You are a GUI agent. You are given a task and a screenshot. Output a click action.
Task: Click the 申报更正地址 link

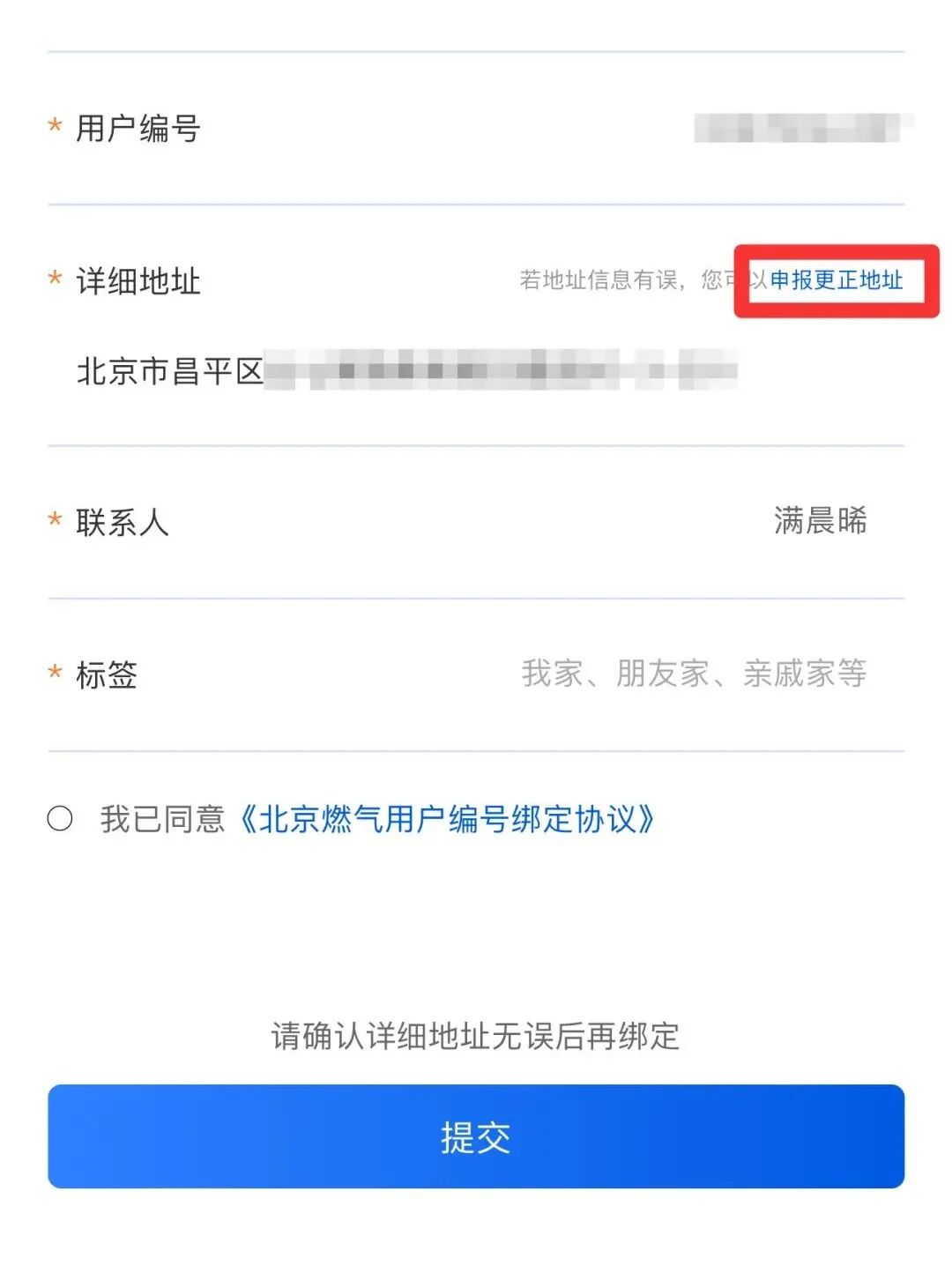[x=836, y=280]
